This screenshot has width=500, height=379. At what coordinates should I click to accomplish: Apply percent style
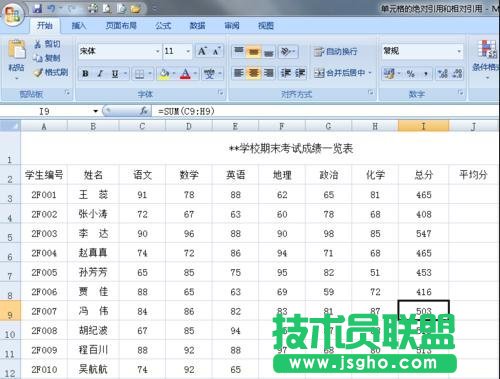(x=411, y=74)
